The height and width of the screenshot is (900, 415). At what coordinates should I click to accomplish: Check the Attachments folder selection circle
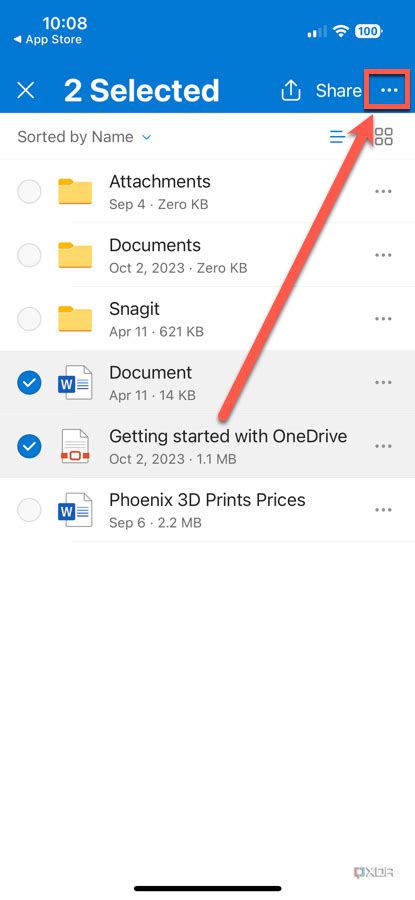pyautogui.click(x=29, y=191)
